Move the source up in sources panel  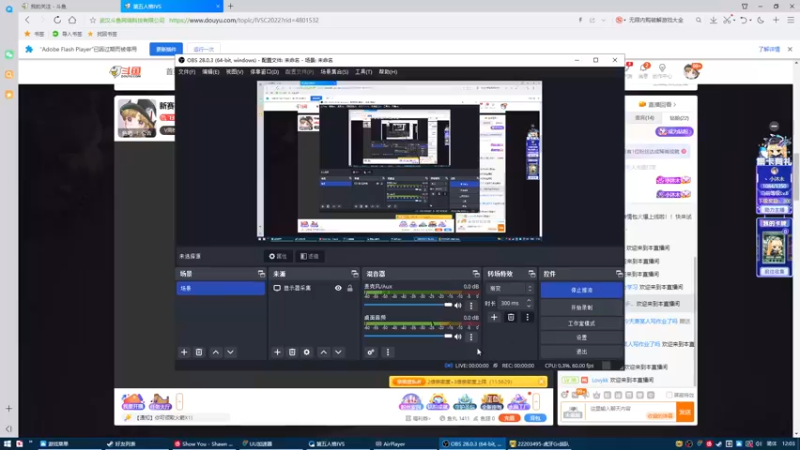(323, 352)
